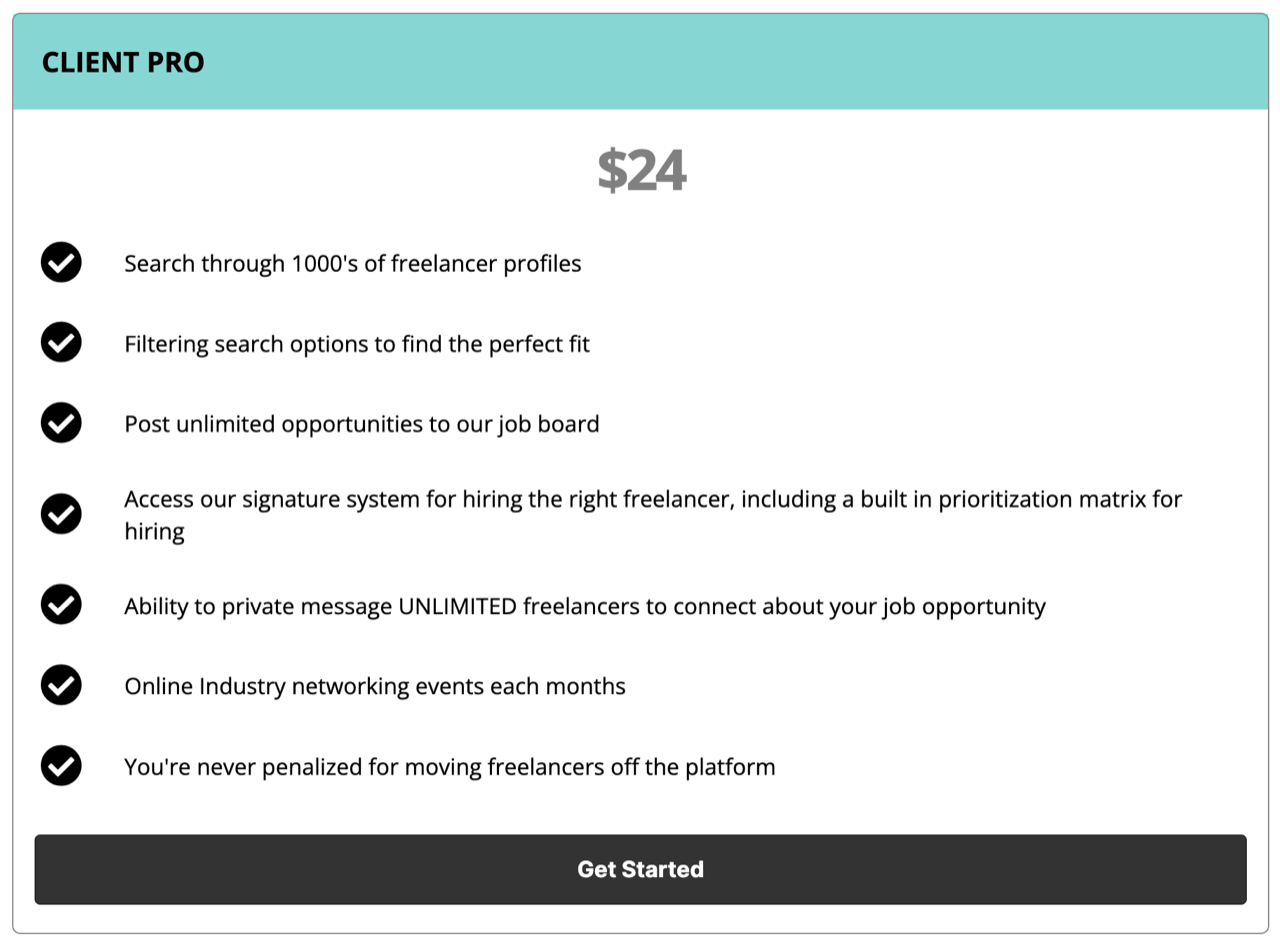
Task: Click the word 'hiring' on the wrapped line
Action: [154, 532]
